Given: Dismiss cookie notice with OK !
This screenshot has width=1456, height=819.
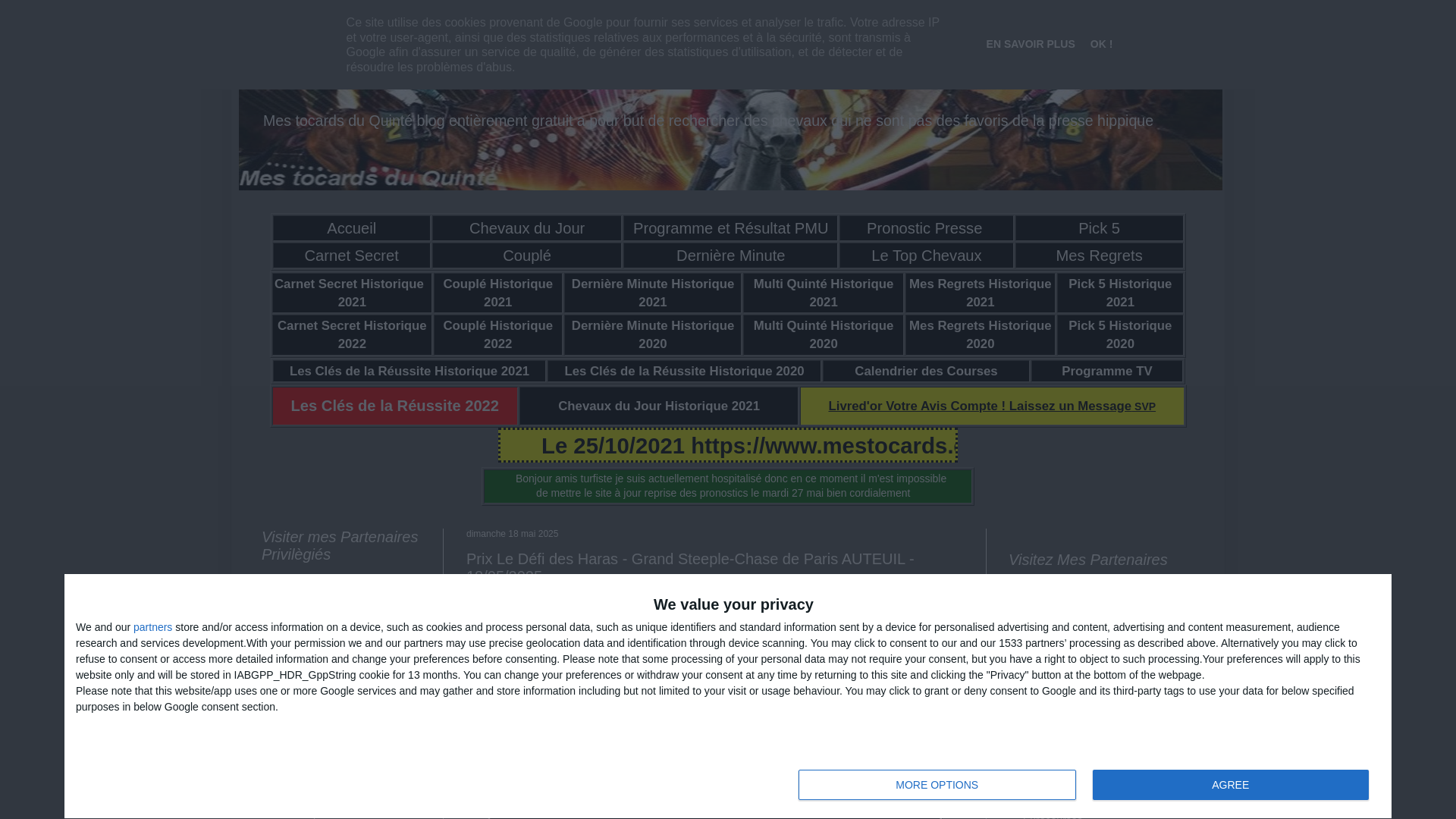Looking at the screenshot, I should coord(1101,44).
